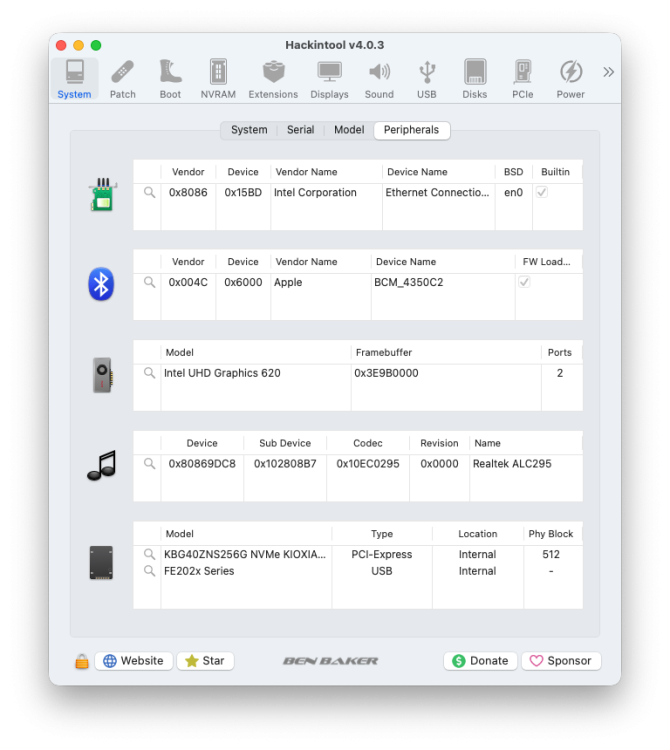670x750 pixels.
Task: Select the Ethernet Connectio... device name cell
Action: click(x=438, y=193)
